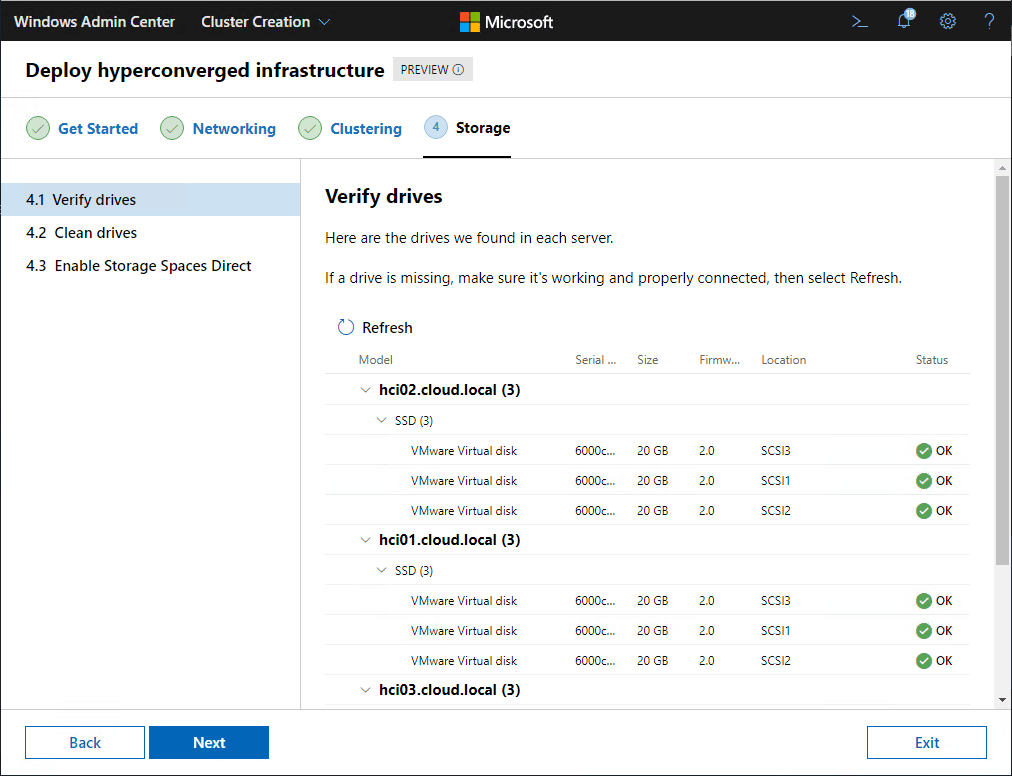
Task: Open the settings gear icon
Action: (x=947, y=21)
